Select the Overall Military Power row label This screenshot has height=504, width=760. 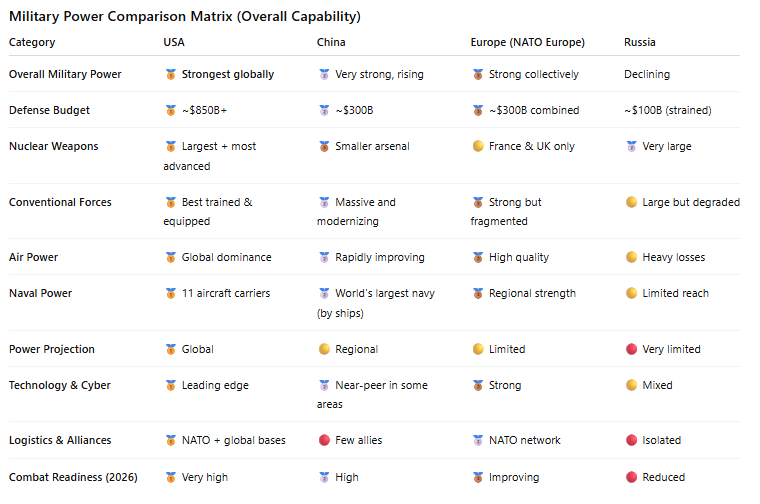click(x=65, y=74)
